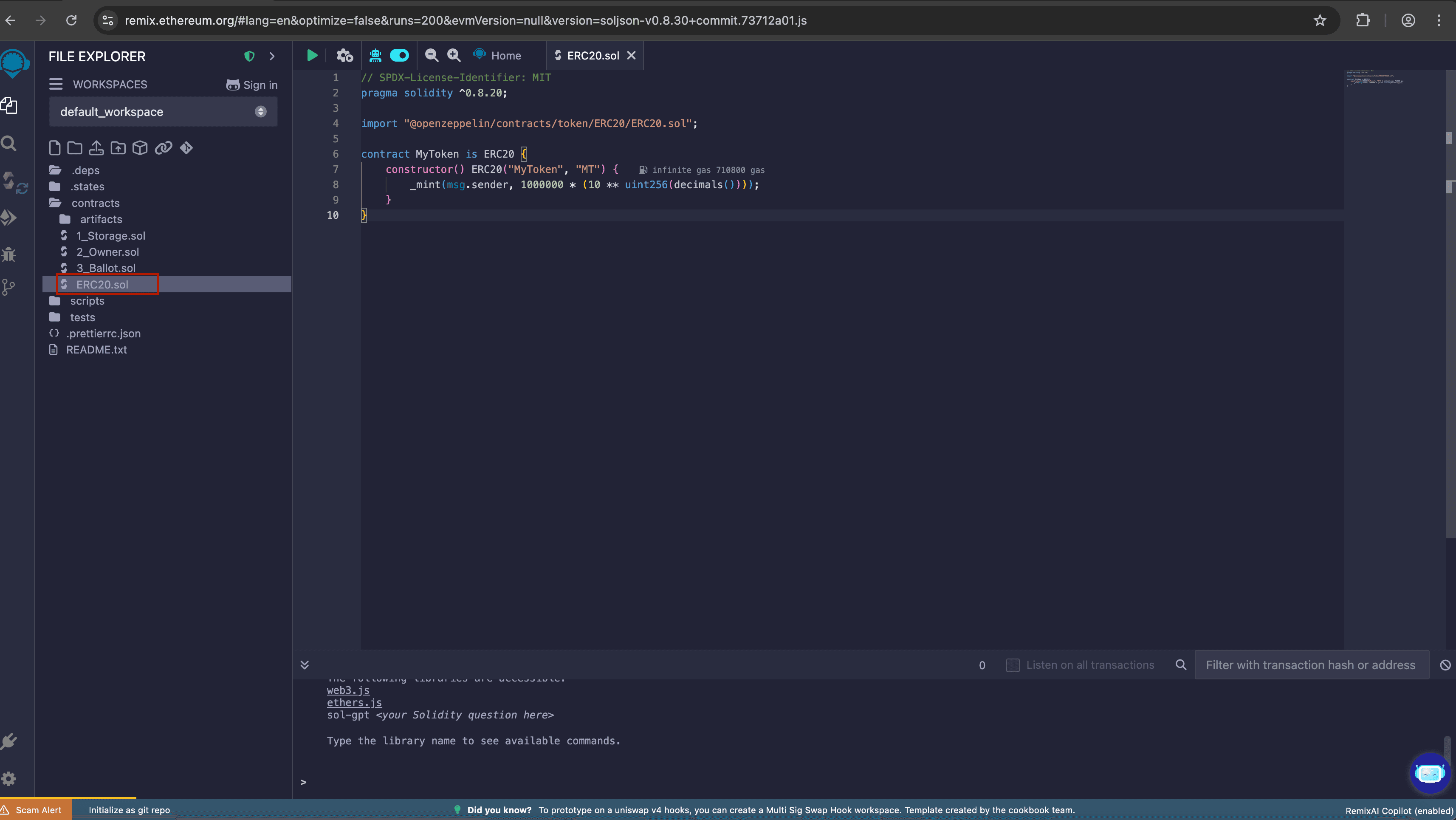Click the ethers.js link in terminal
This screenshot has width=1456, height=820.
pos(354,703)
